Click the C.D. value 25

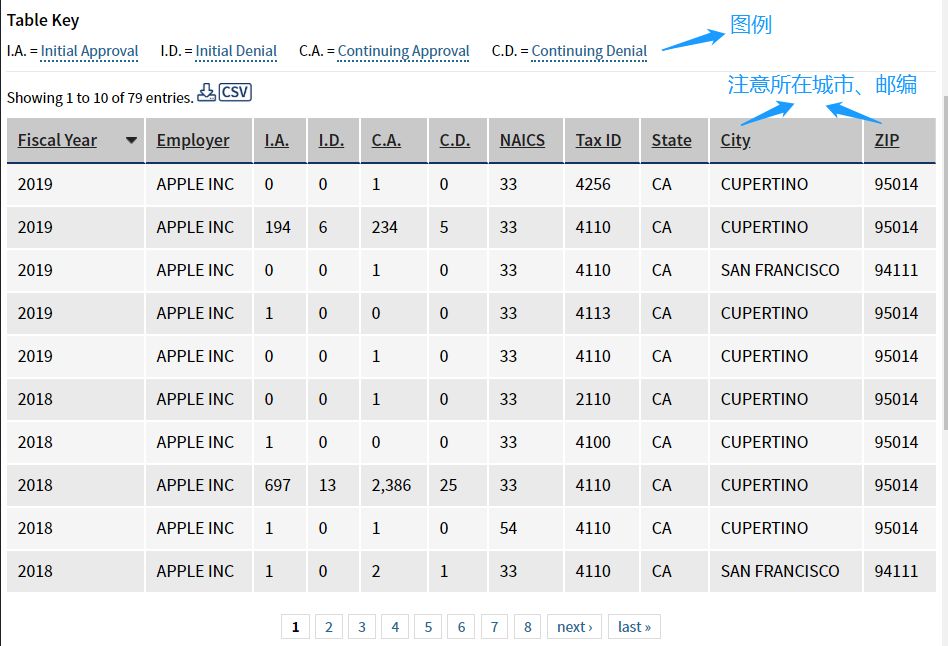click(448, 484)
